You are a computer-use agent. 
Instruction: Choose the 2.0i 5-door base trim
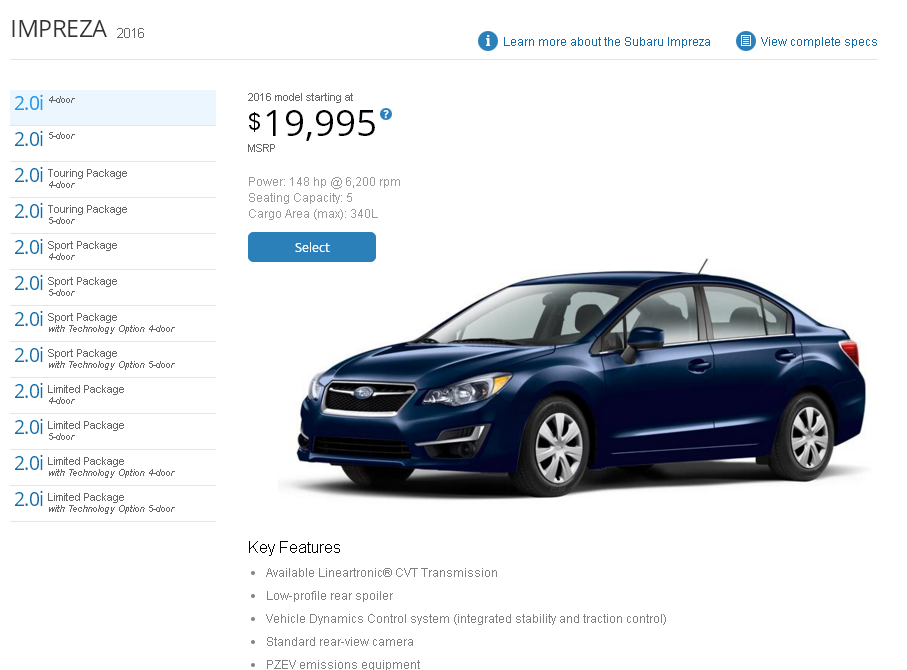coord(113,143)
